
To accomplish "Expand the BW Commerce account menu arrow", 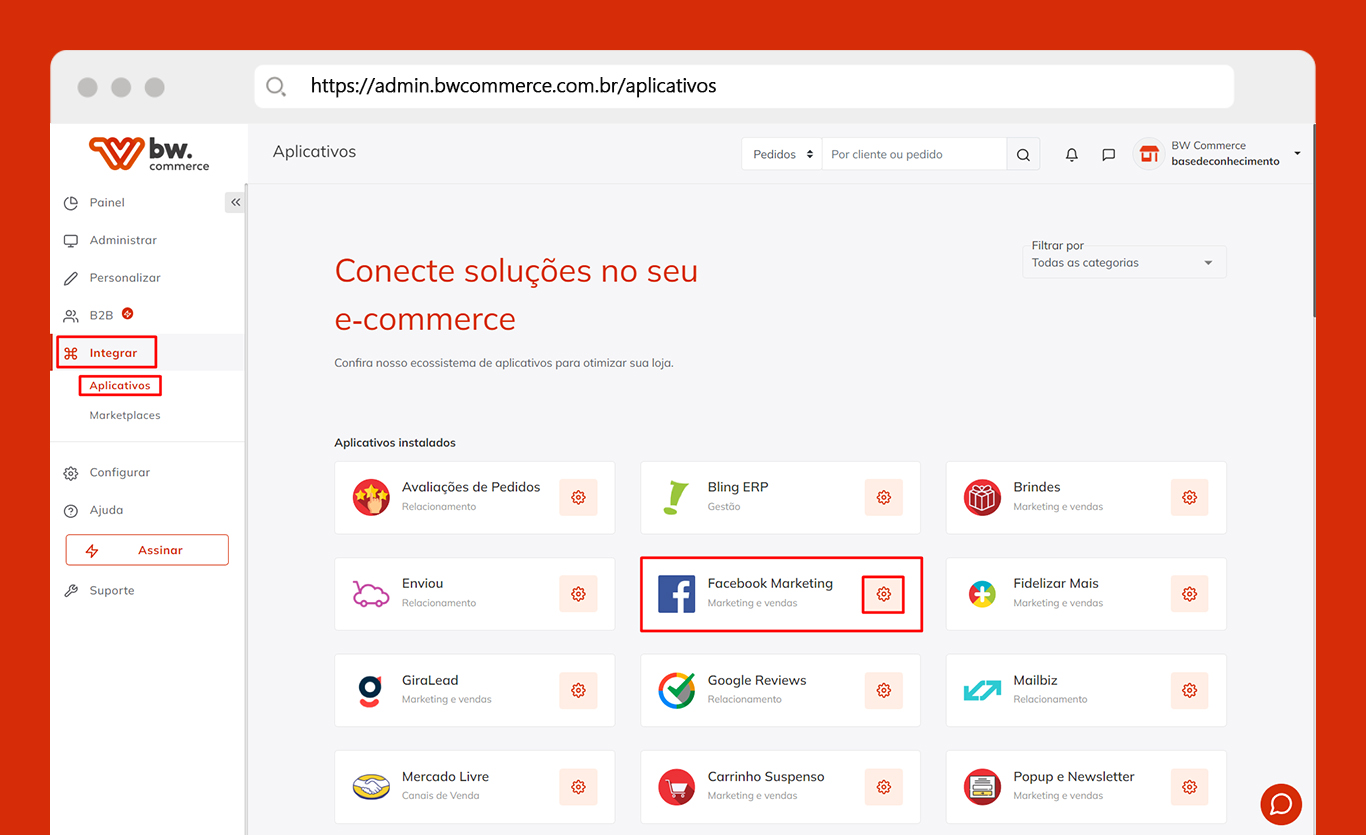I will click(1297, 154).
